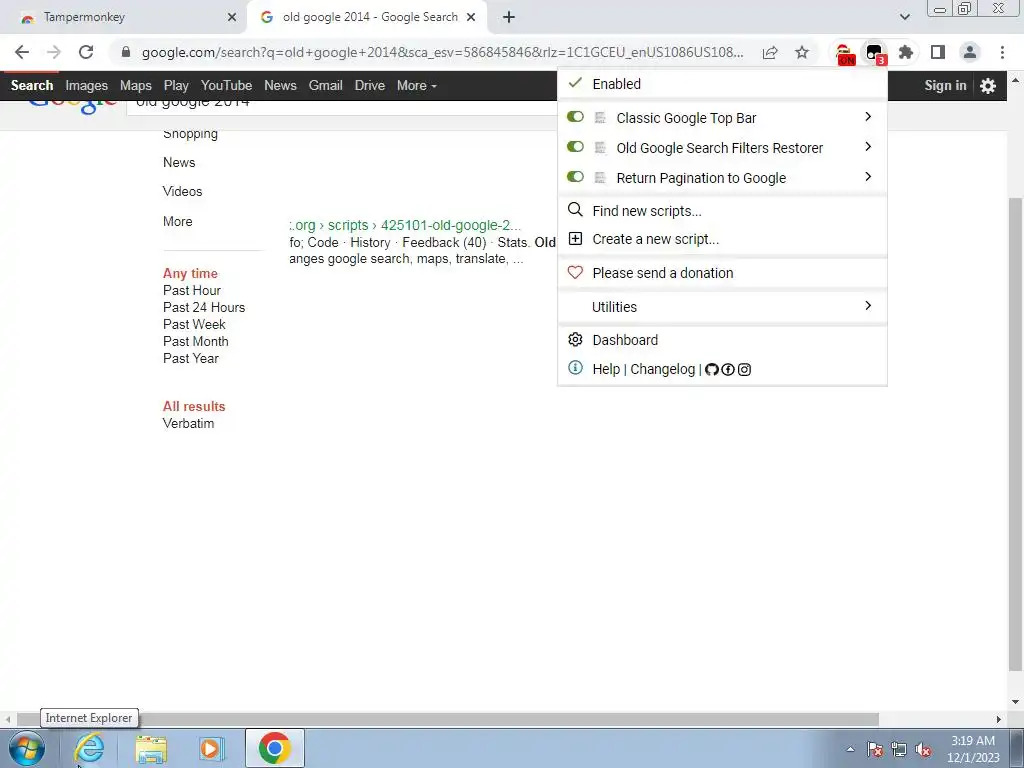This screenshot has height=768, width=1024.
Task: Click the Chrome taskbar icon
Action: [274, 748]
